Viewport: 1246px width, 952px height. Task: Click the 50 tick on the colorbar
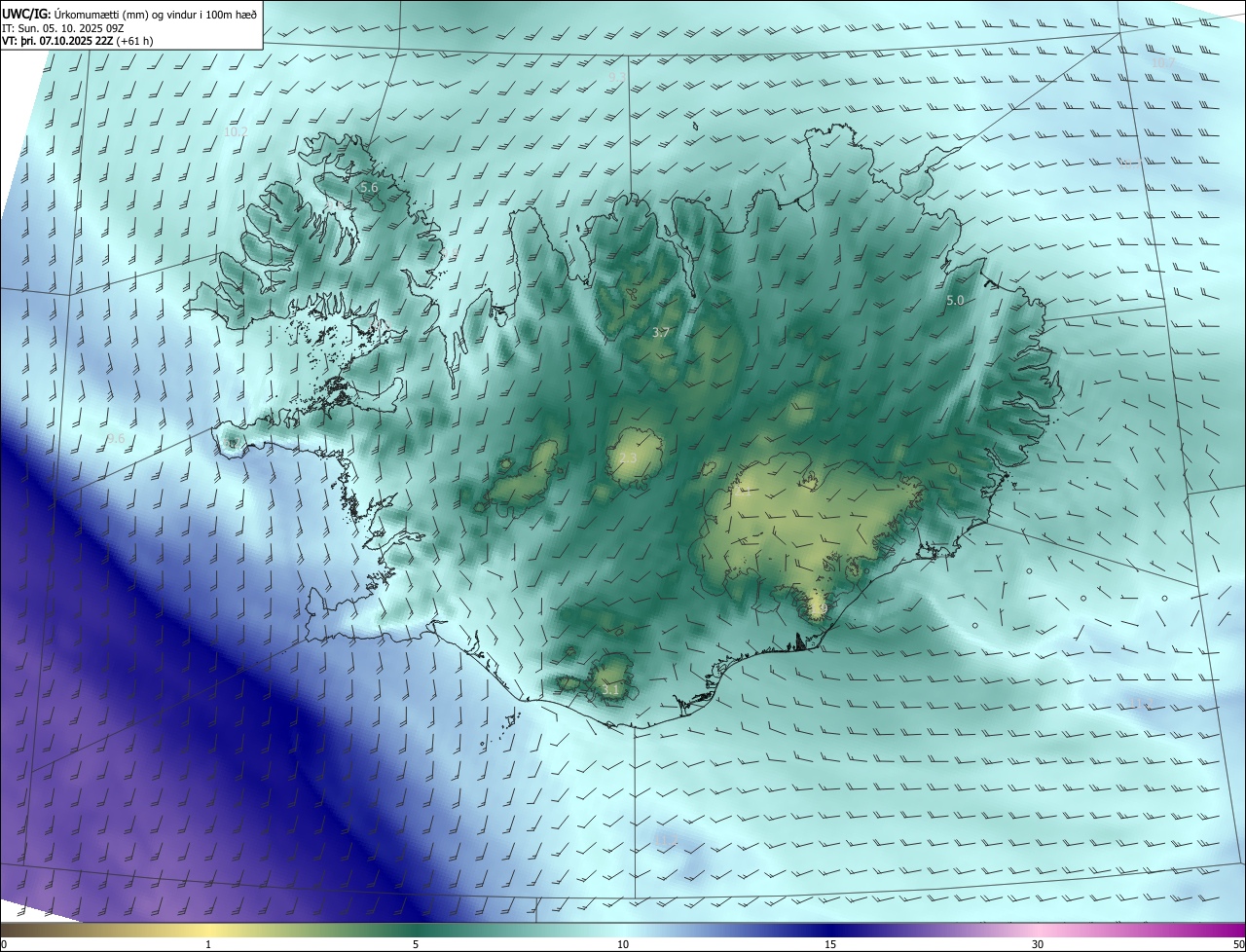[1238, 944]
